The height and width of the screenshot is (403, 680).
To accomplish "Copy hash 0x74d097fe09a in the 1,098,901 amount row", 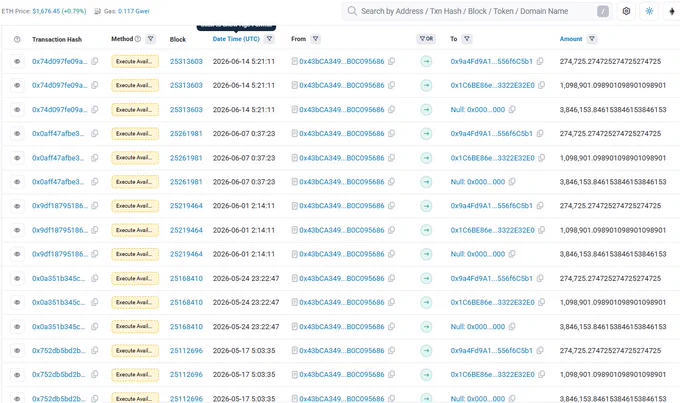I will pos(95,85).
